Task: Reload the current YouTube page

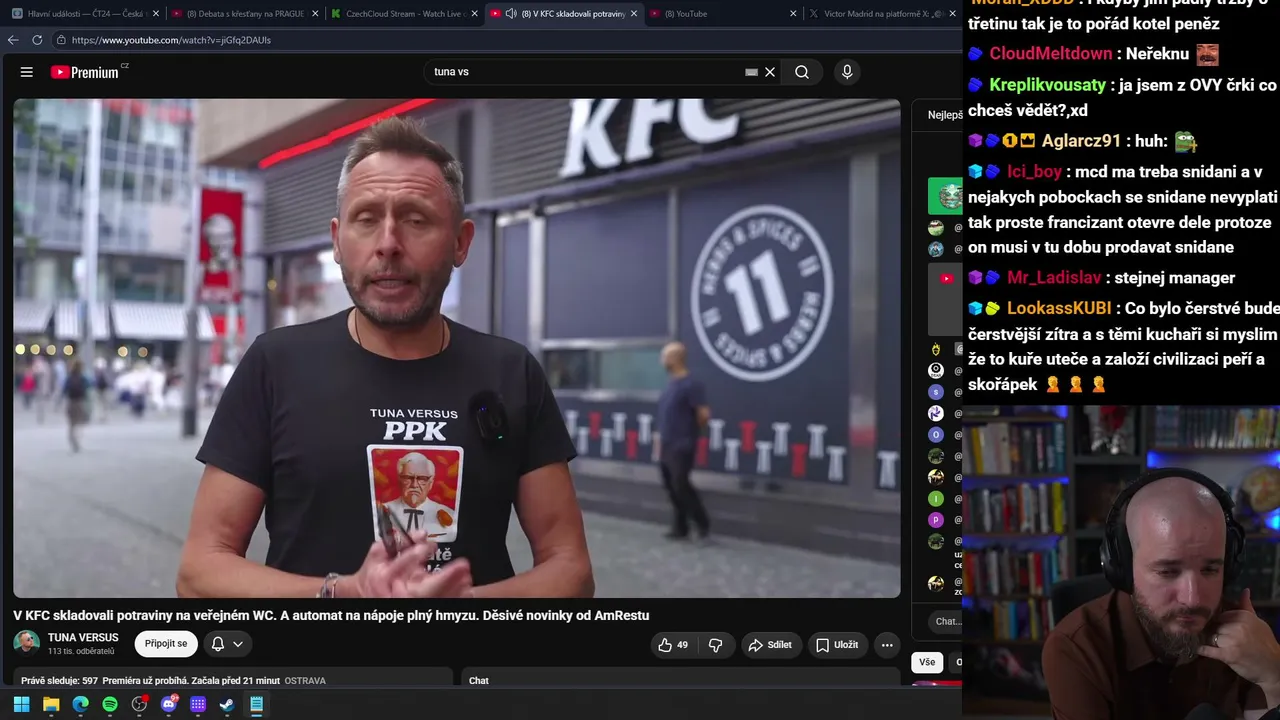Action: pyautogui.click(x=37, y=40)
